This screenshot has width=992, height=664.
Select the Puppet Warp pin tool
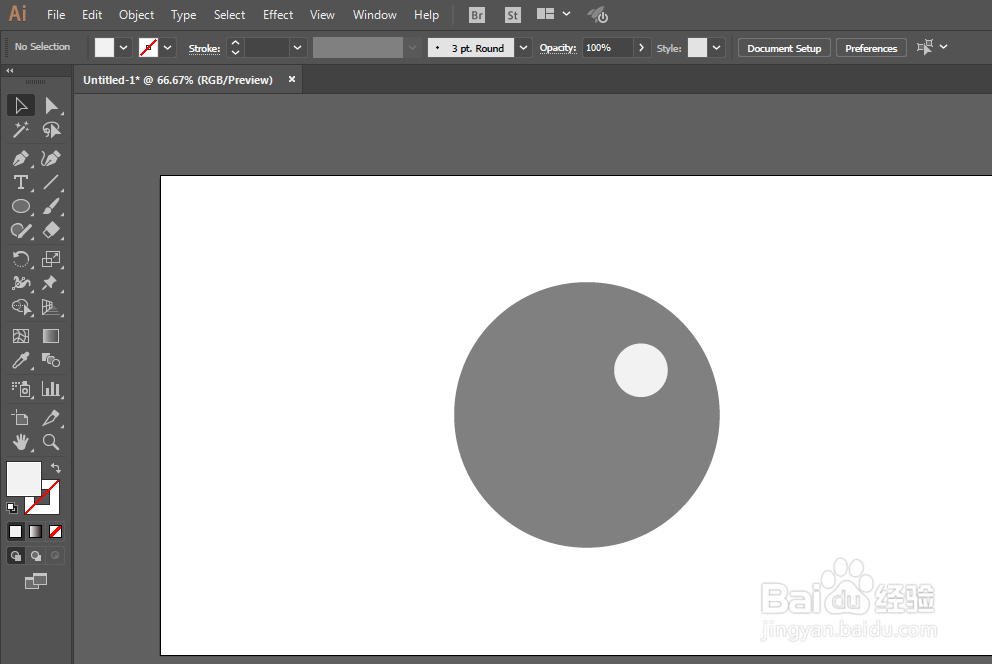click(51, 283)
